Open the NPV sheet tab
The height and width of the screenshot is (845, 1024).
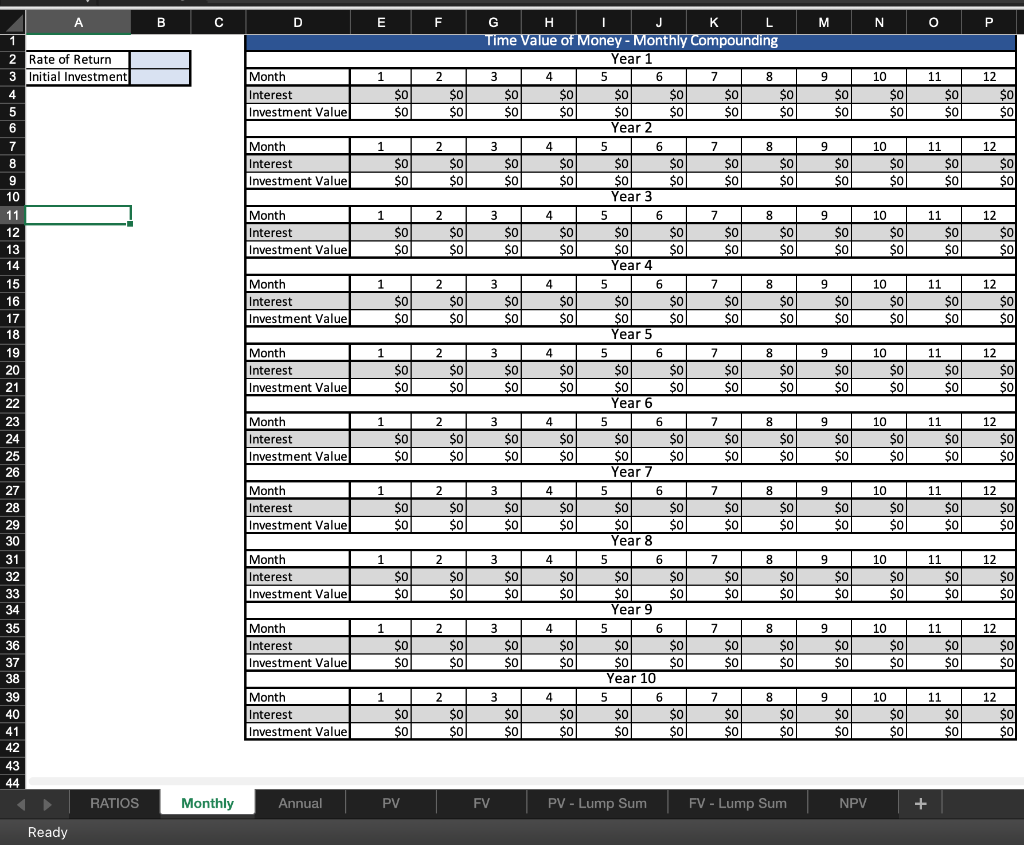coord(852,803)
